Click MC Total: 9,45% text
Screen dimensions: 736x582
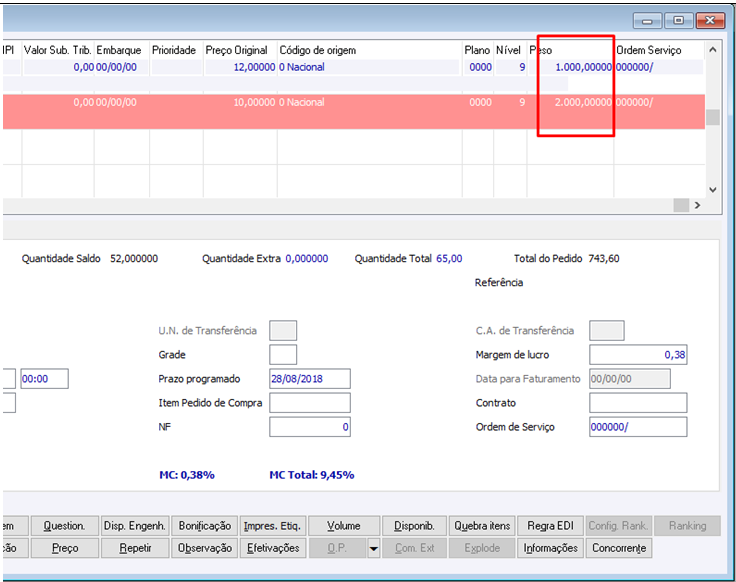[x=312, y=475]
